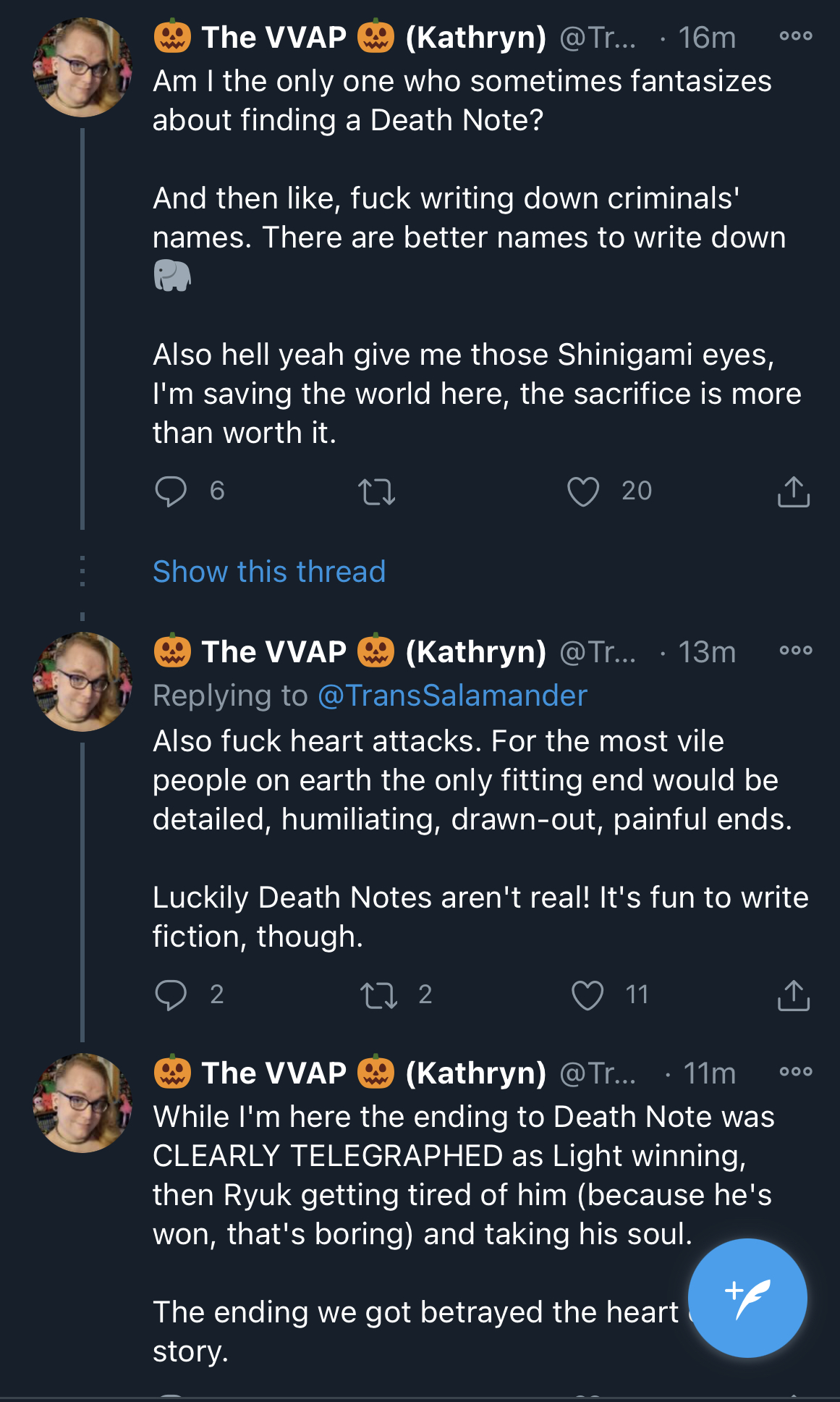Open avatar on the 13m reply tweet
The height and width of the screenshot is (1402, 840).
click(82, 682)
